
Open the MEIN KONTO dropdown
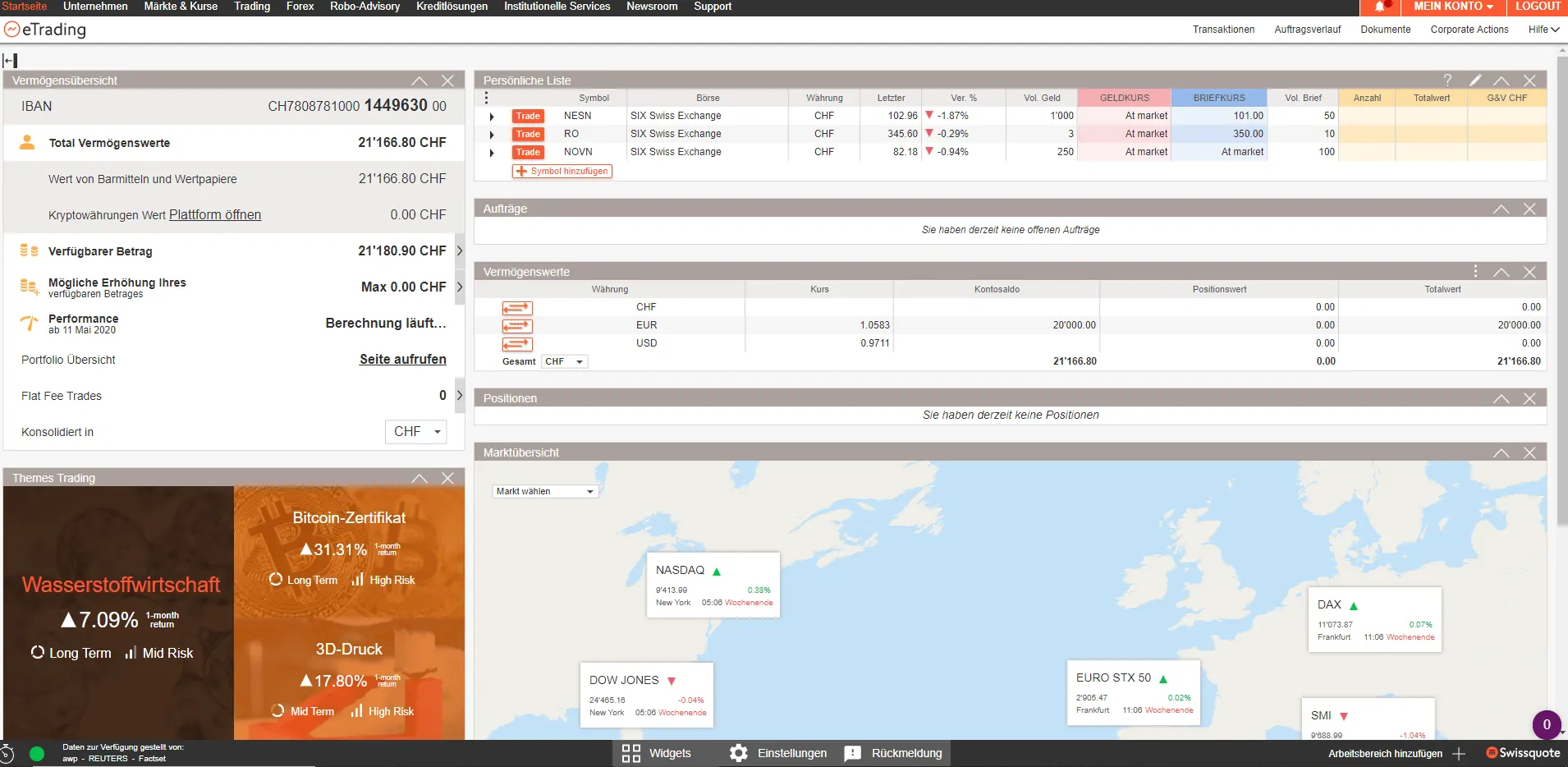[1453, 7]
